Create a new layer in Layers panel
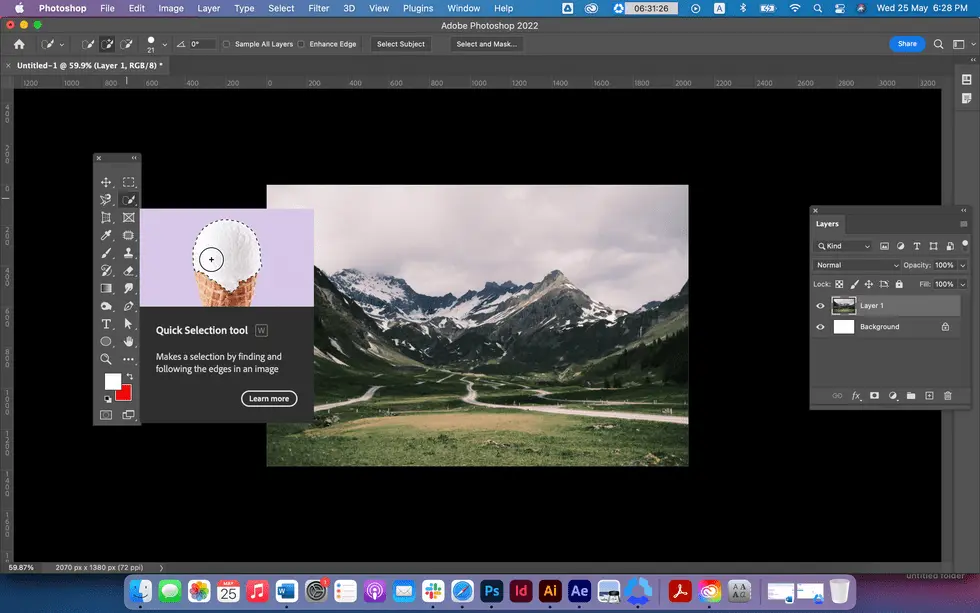 click(x=929, y=396)
